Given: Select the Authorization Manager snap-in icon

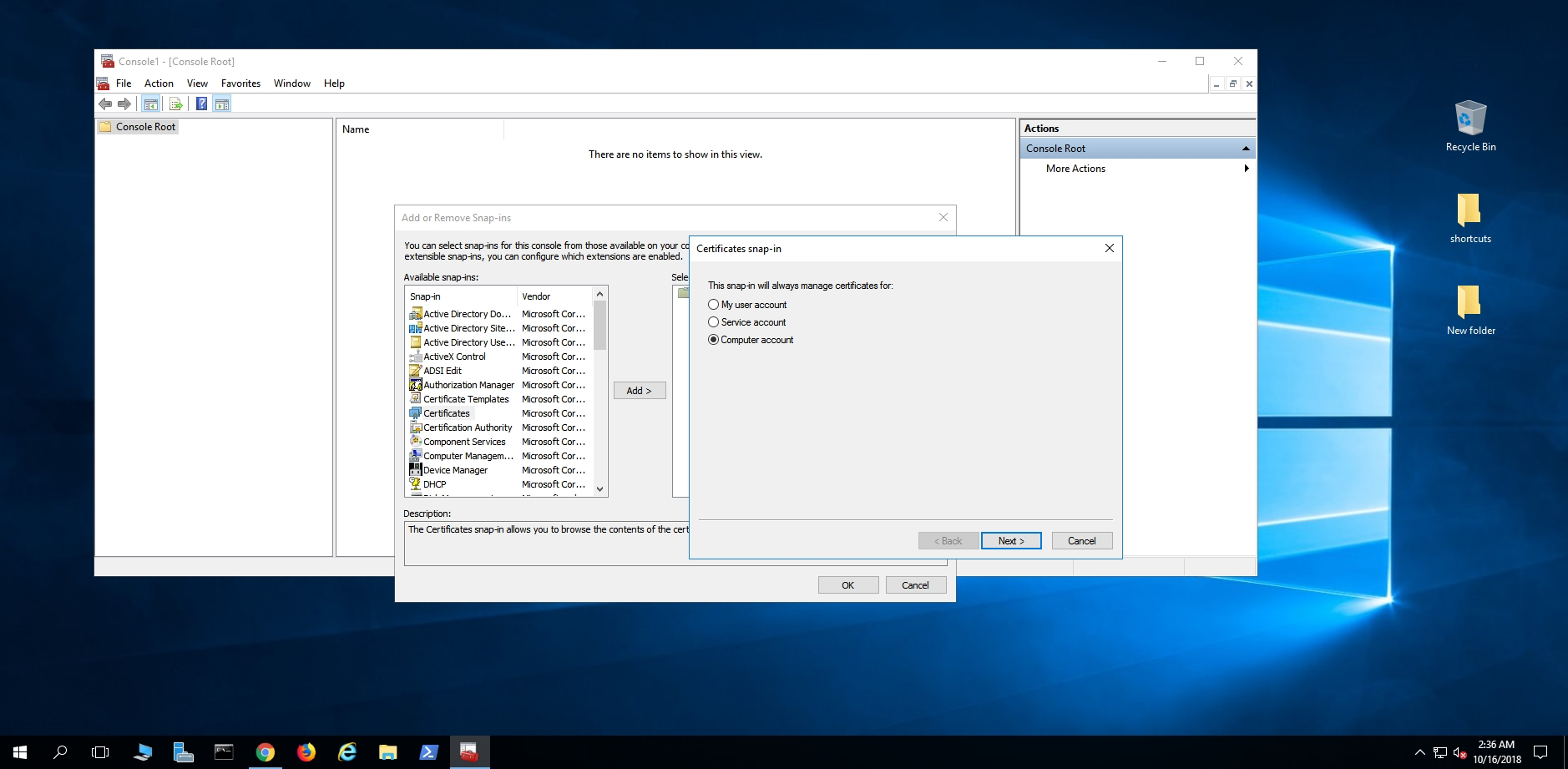Looking at the screenshot, I should tap(416, 385).
